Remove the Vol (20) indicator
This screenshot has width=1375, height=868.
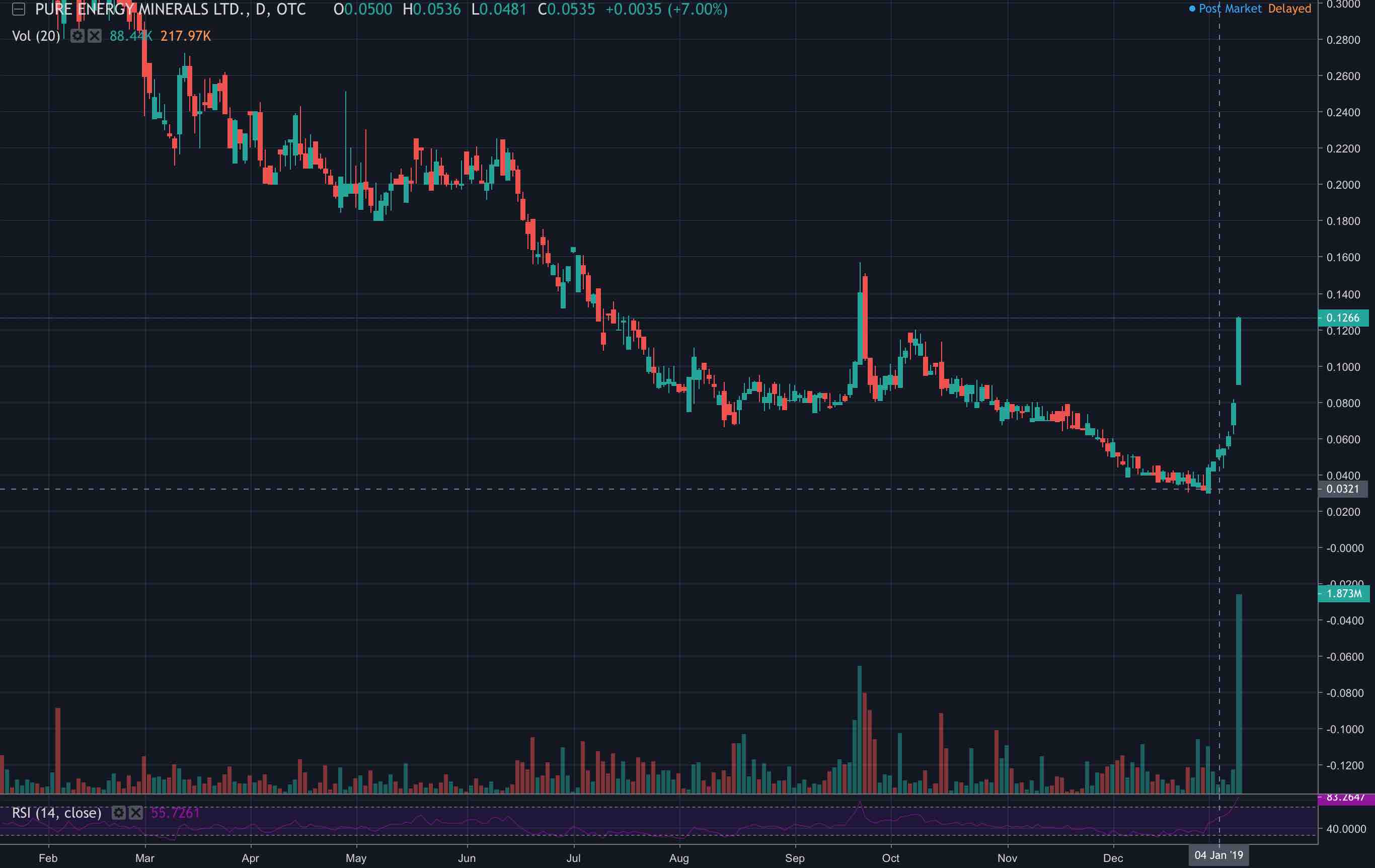click(x=95, y=36)
